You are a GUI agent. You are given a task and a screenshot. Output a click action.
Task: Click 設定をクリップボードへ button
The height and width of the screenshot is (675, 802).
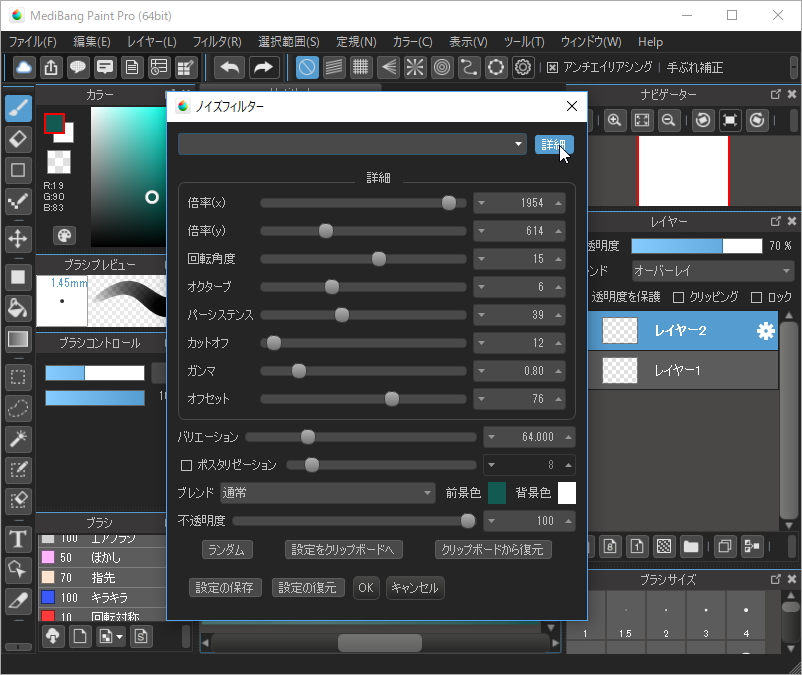(x=343, y=550)
